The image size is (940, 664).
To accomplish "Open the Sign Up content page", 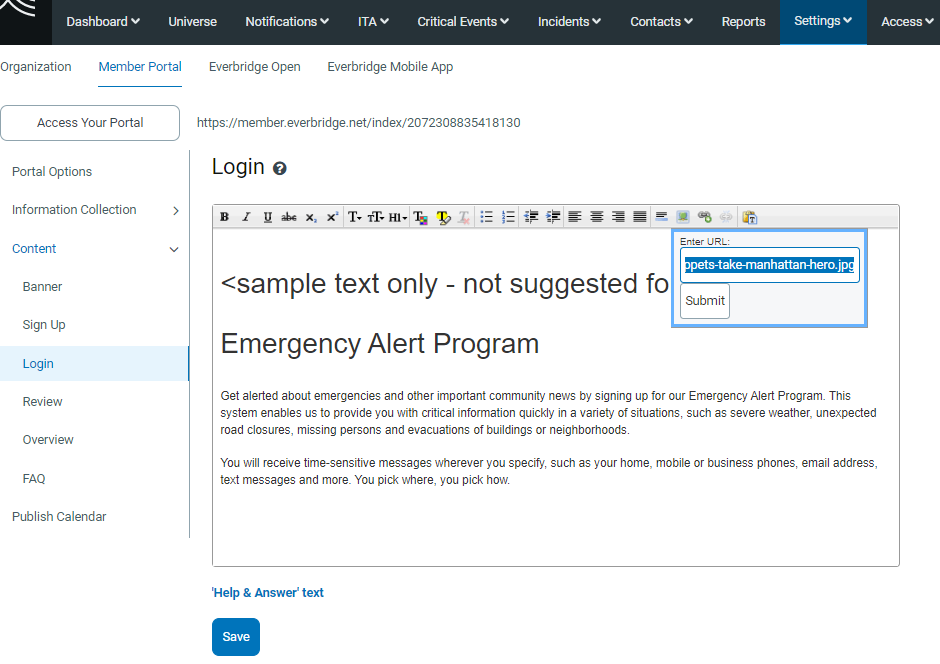I will pos(44,325).
